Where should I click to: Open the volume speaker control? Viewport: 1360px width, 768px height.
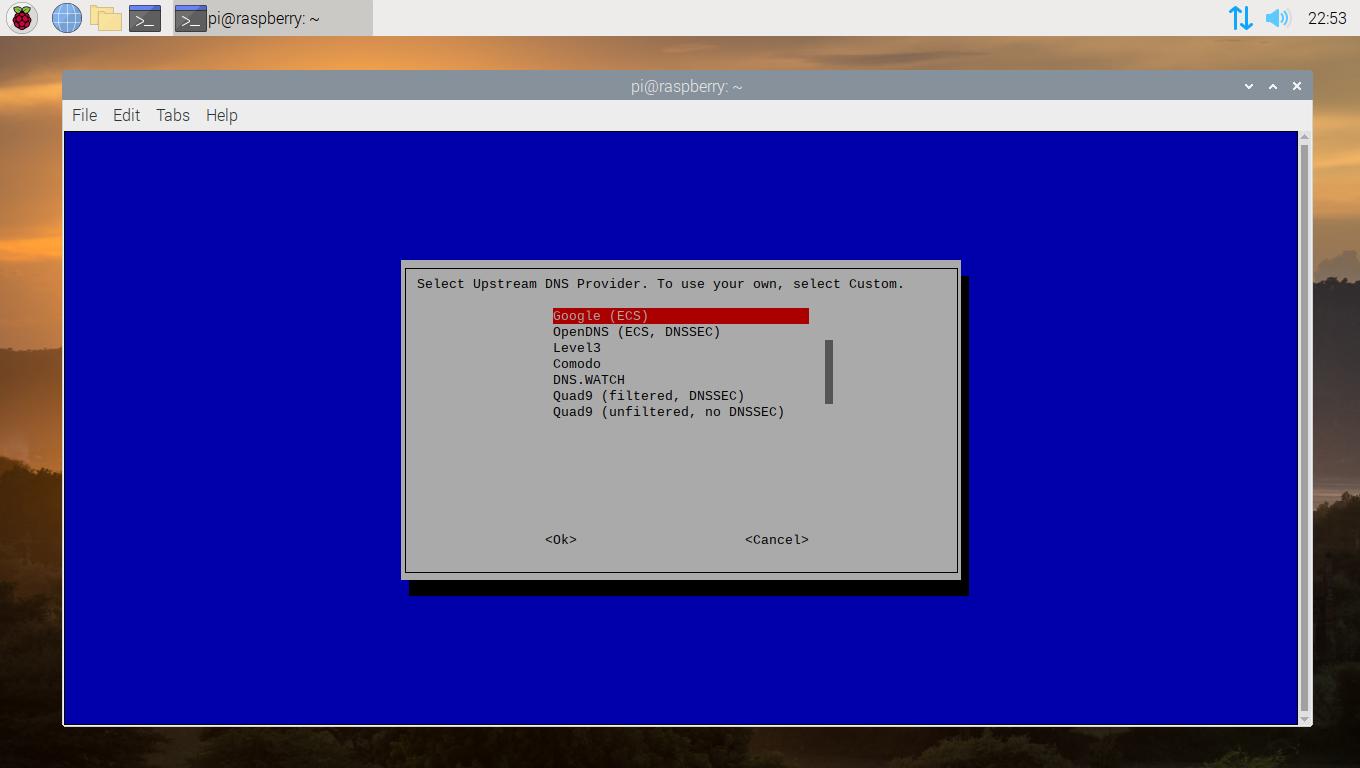1277,18
